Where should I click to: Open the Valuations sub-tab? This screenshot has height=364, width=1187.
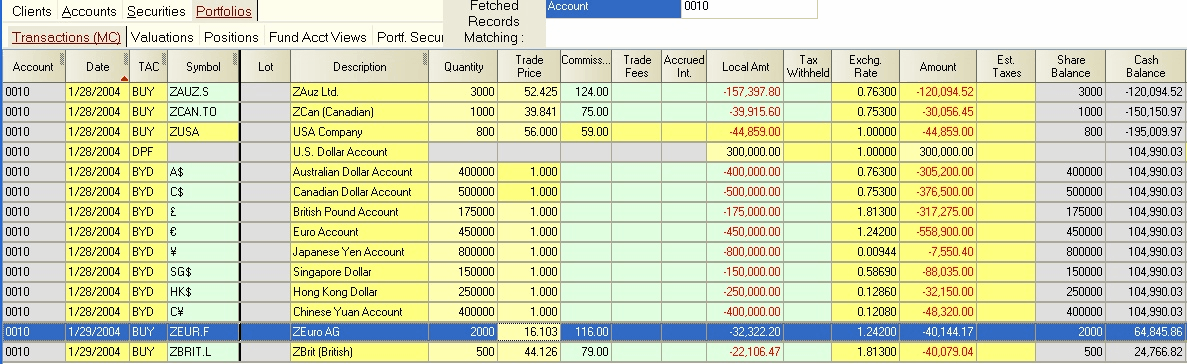pyautogui.click(x=162, y=37)
